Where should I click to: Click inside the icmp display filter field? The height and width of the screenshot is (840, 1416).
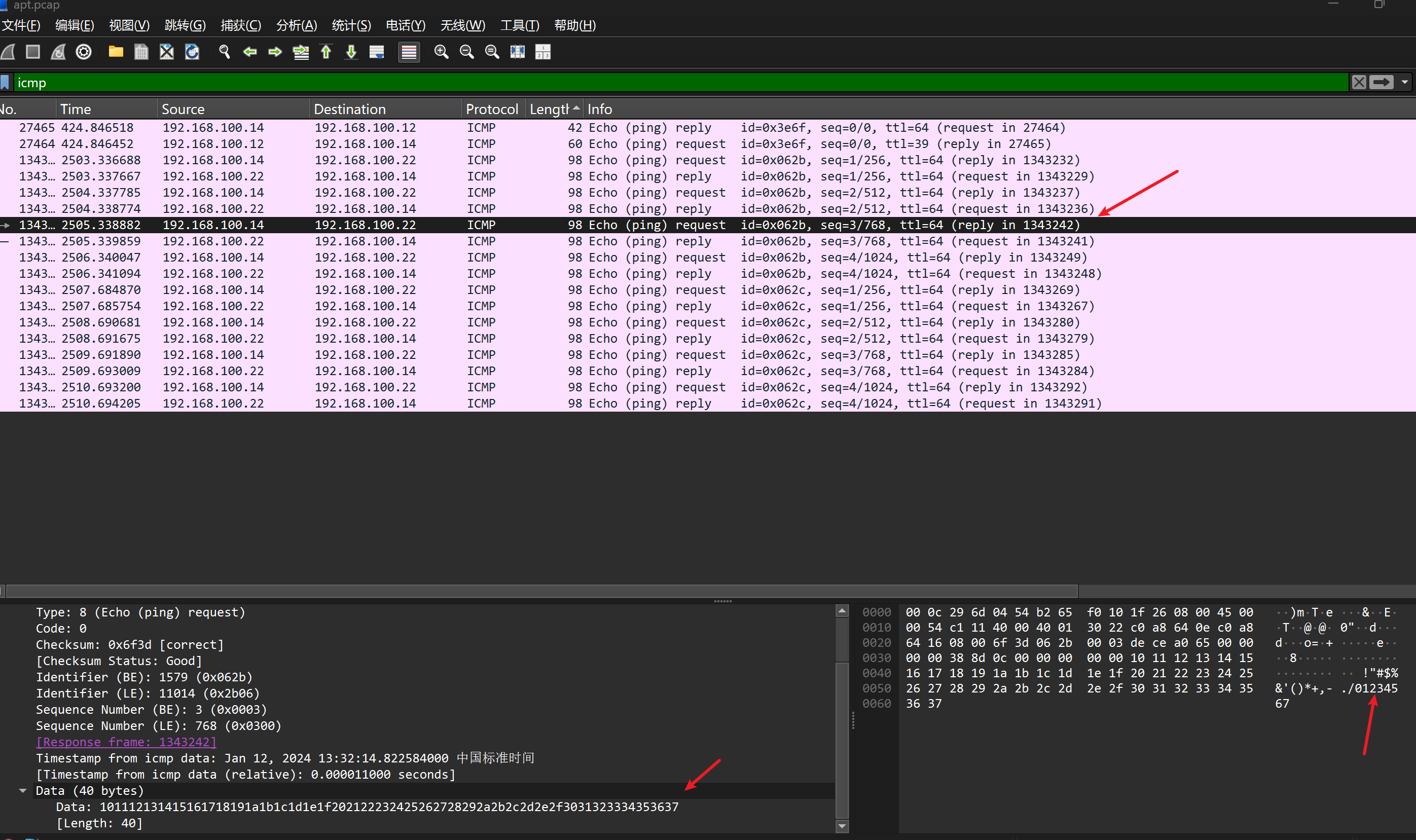[x=679, y=83]
